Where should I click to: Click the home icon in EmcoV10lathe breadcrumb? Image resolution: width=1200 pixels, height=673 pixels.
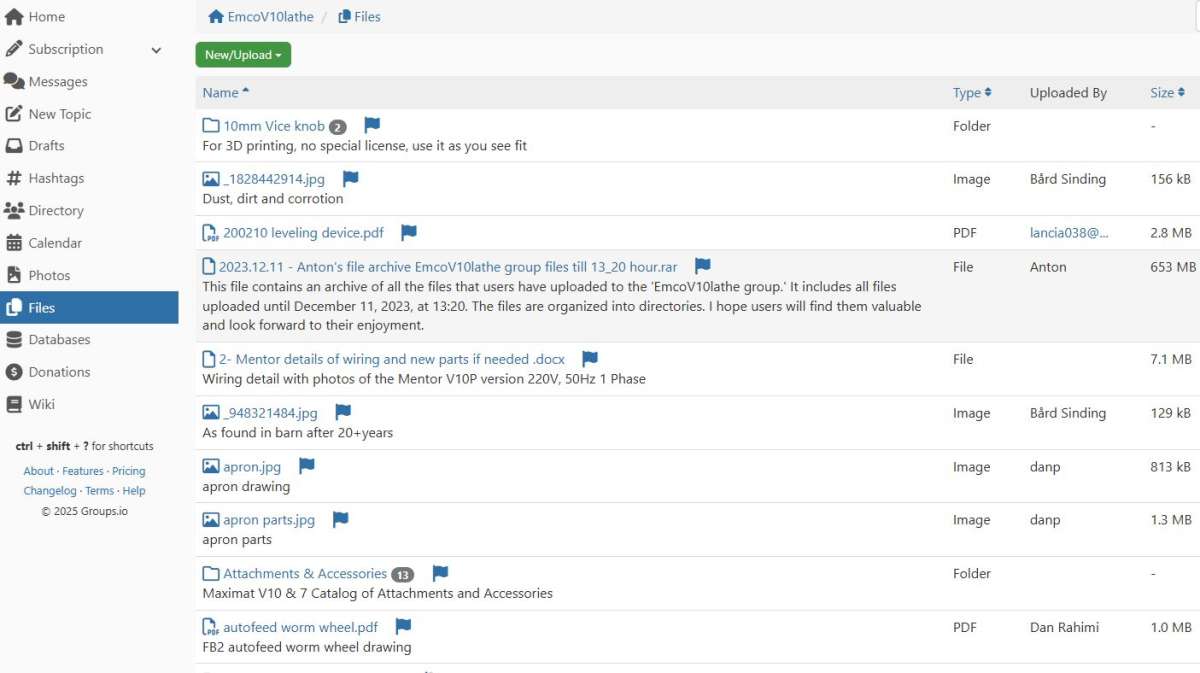point(216,16)
